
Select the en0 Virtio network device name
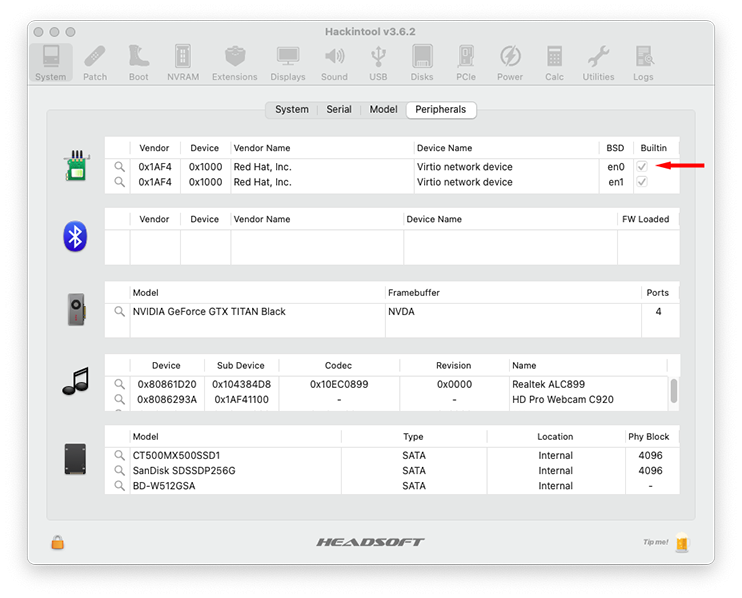pyautogui.click(x=465, y=167)
